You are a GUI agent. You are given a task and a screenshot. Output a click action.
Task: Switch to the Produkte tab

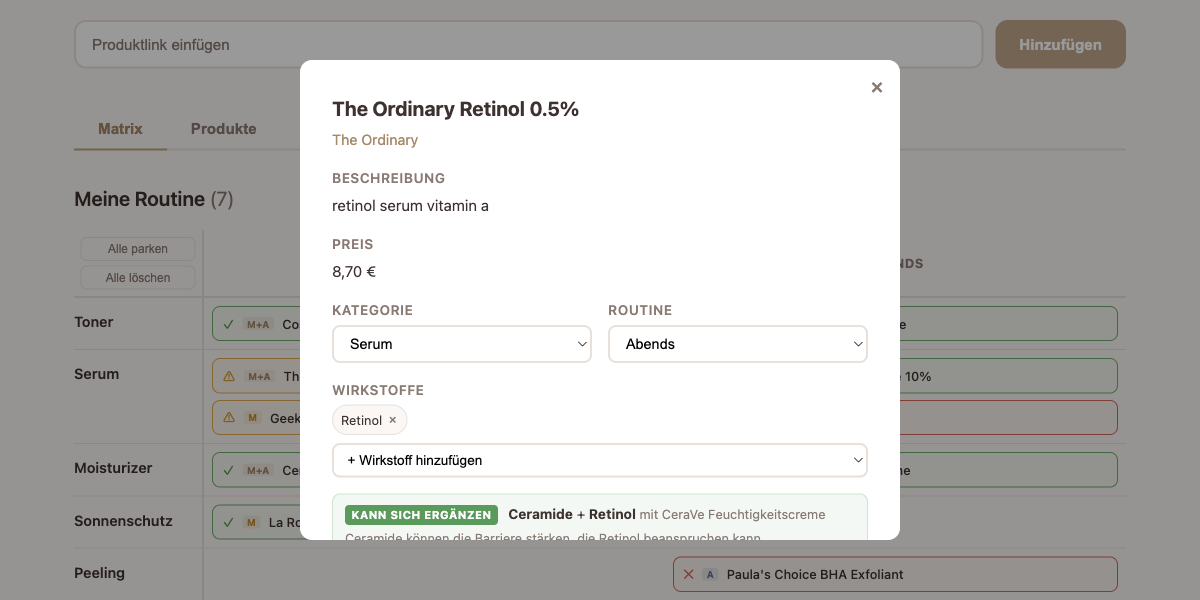(223, 129)
